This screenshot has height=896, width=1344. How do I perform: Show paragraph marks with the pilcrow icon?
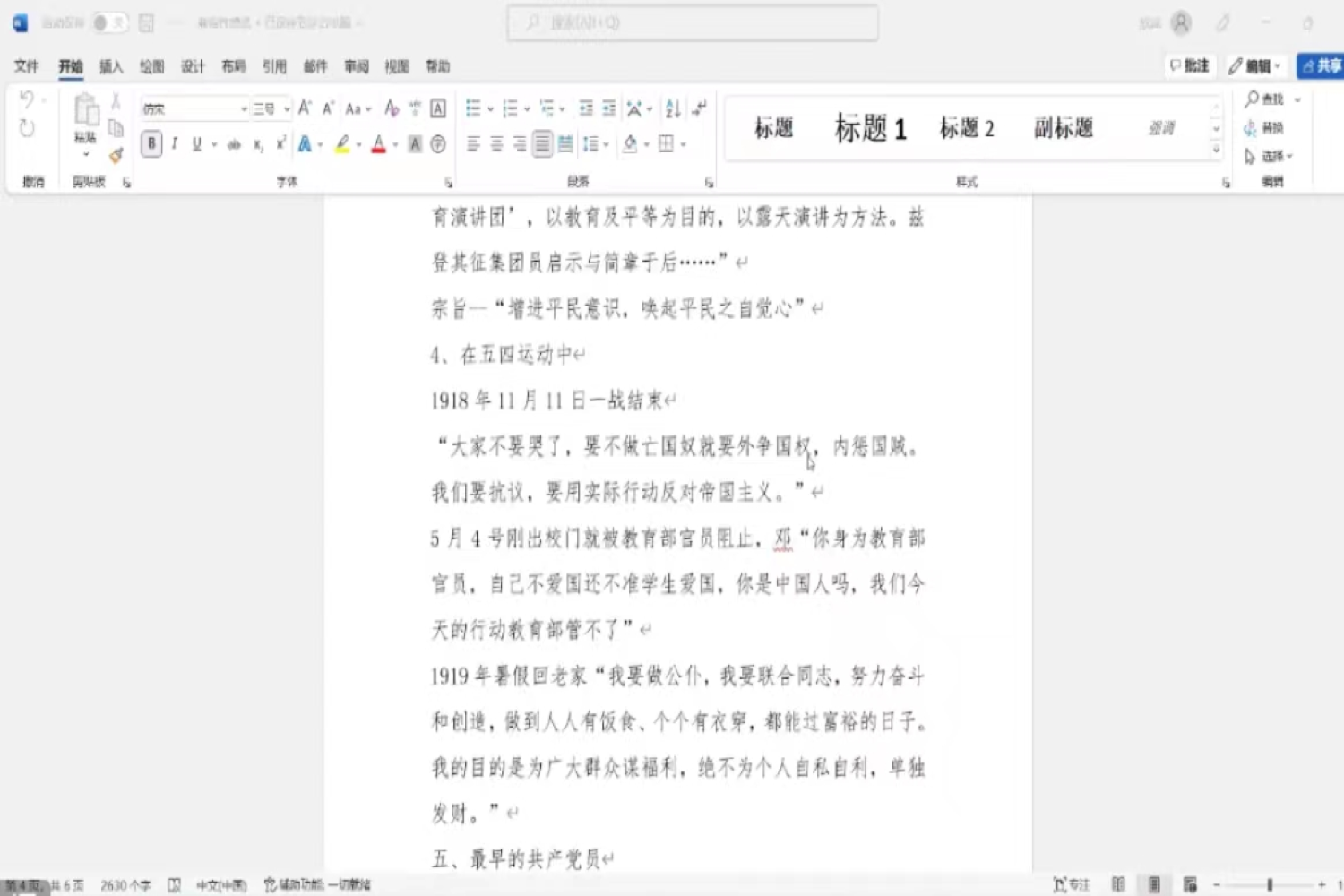(x=700, y=109)
